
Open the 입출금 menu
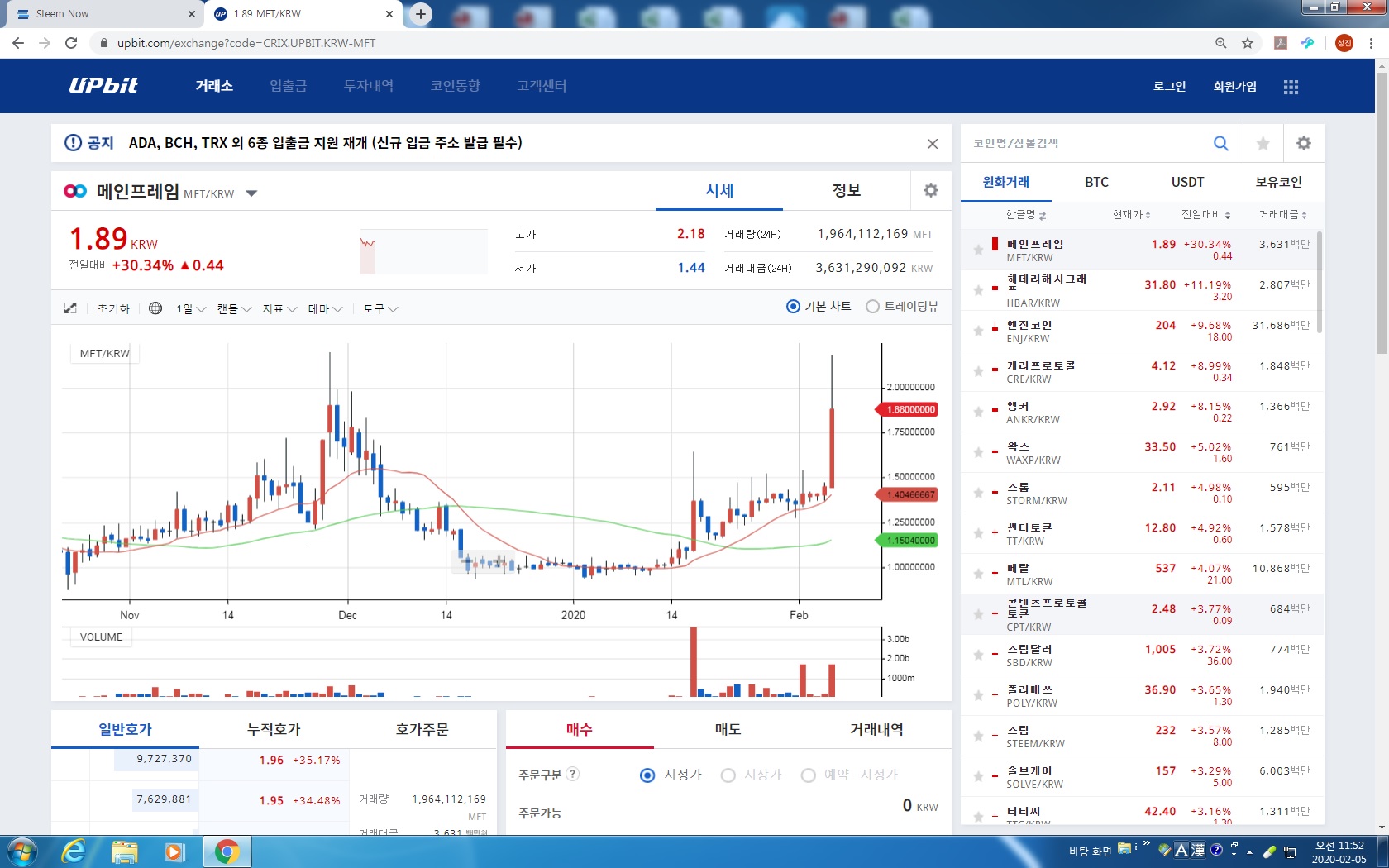(x=288, y=86)
